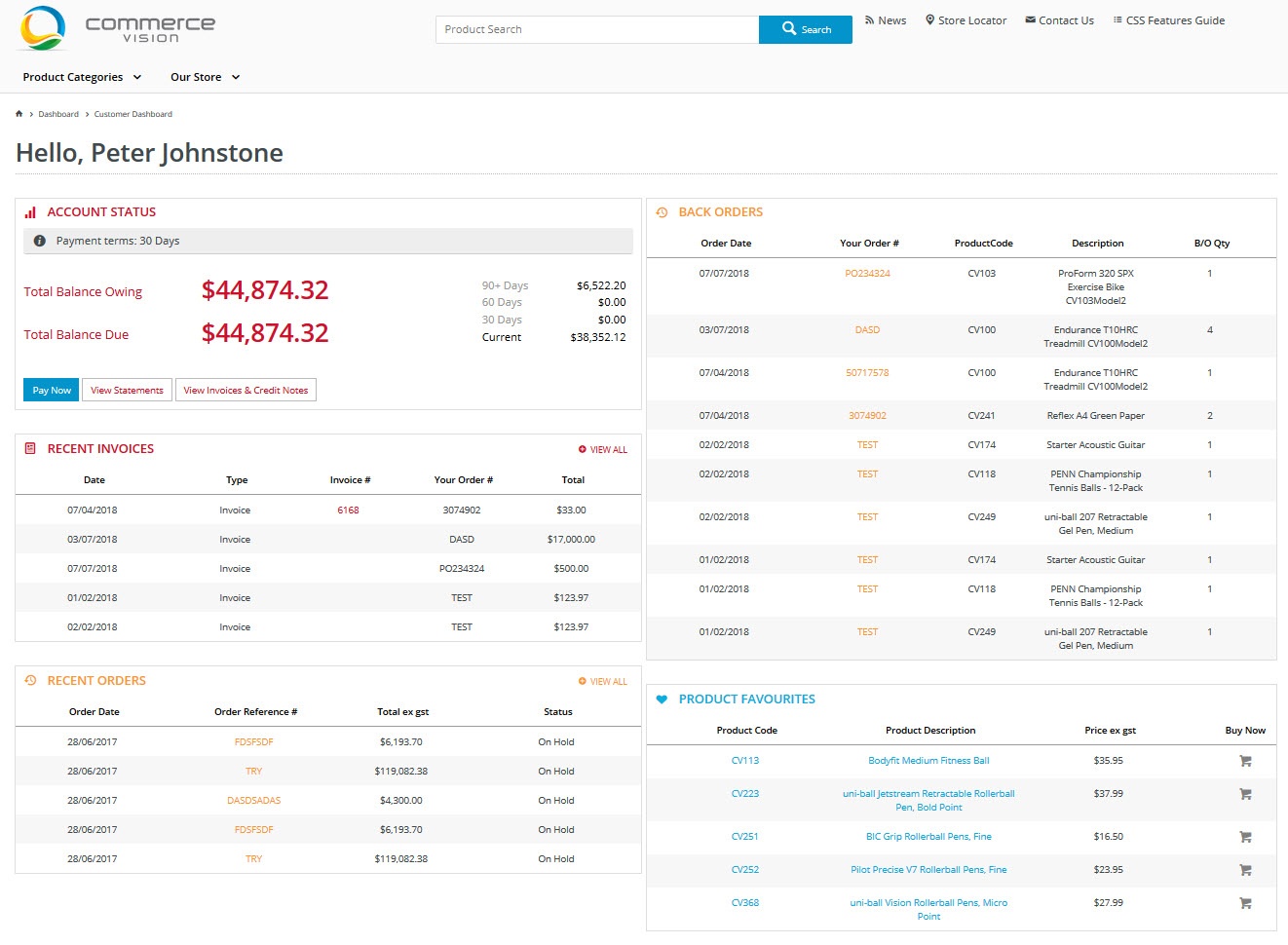The height and width of the screenshot is (945, 1288).
Task: Click the Pay Now button
Action: (x=50, y=390)
